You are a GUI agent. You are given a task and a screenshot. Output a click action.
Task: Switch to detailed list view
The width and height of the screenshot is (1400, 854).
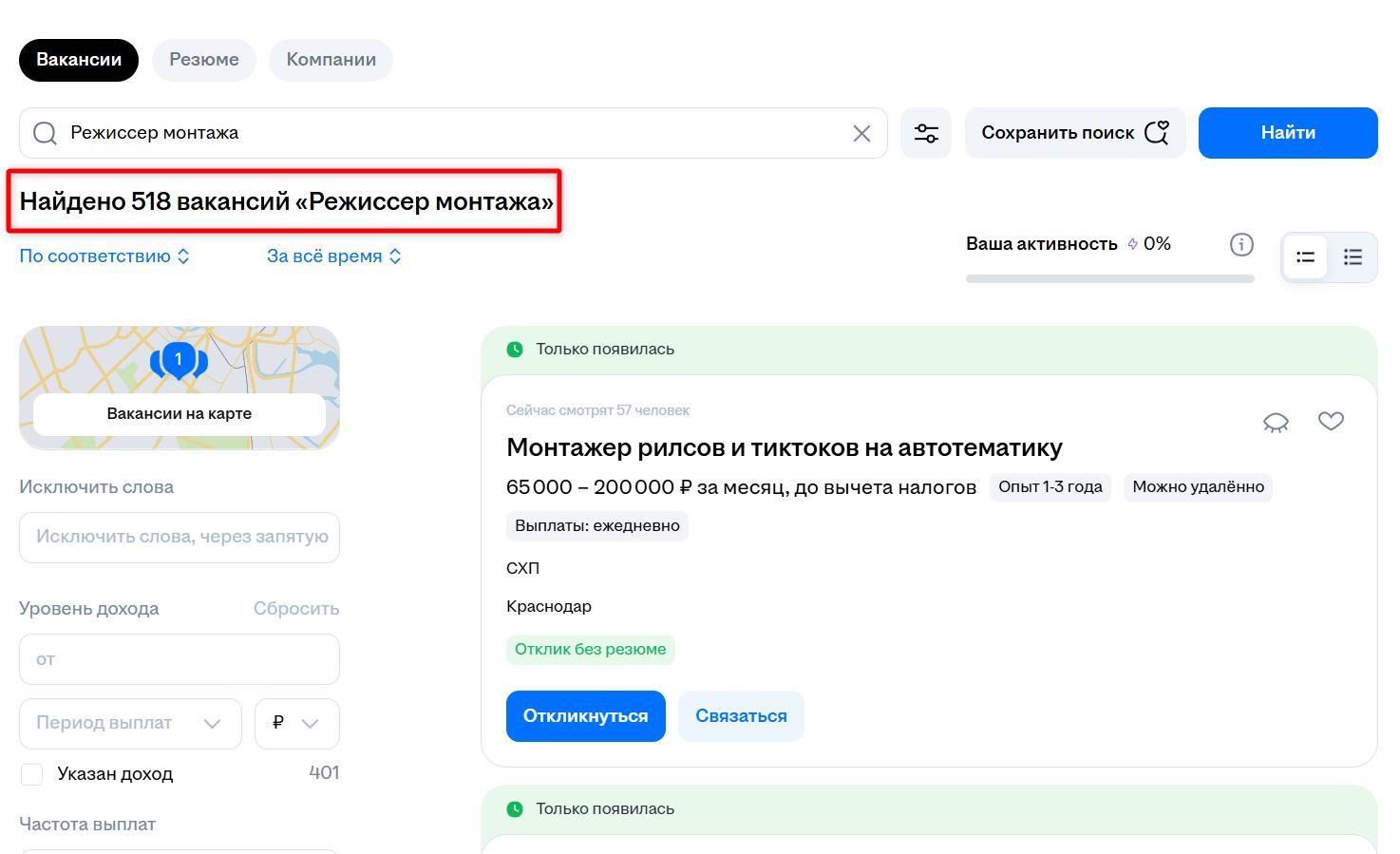coord(1353,256)
